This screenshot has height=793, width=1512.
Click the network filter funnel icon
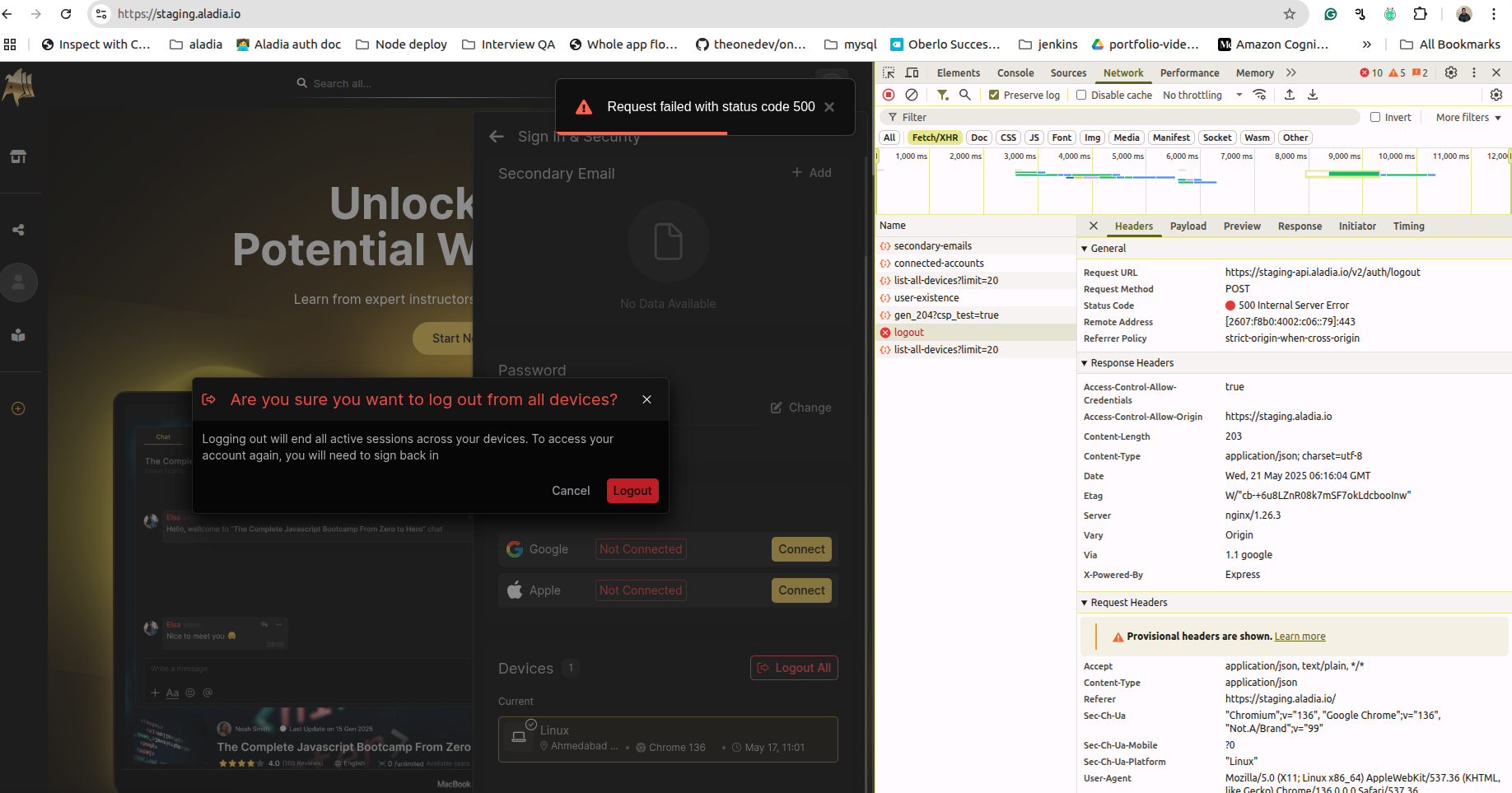click(x=943, y=95)
